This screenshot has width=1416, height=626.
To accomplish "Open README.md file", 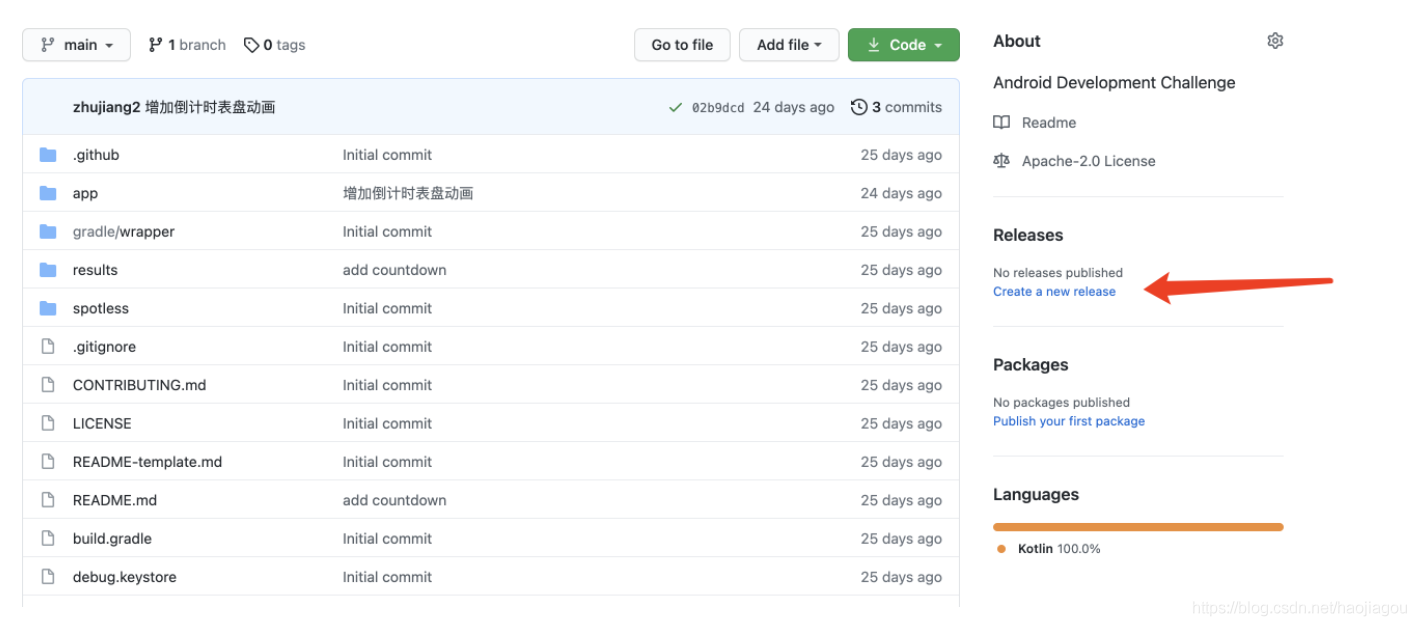I will pyautogui.click(x=115, y=500).
